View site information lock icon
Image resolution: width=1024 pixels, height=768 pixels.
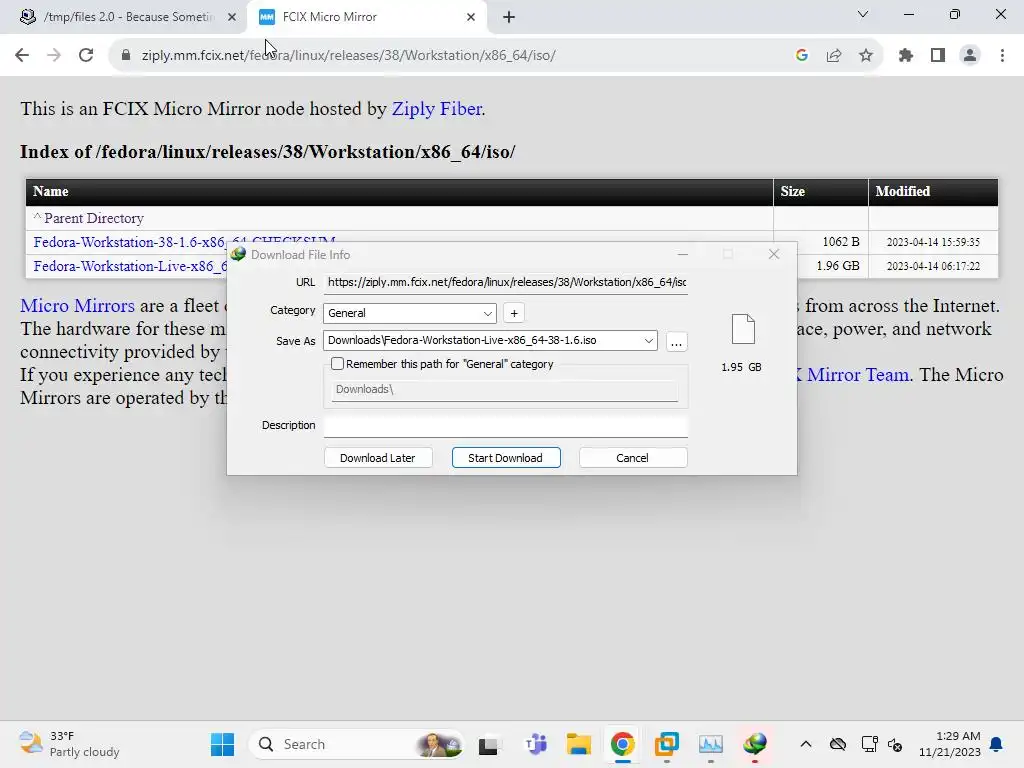click(x=126, y=56)
